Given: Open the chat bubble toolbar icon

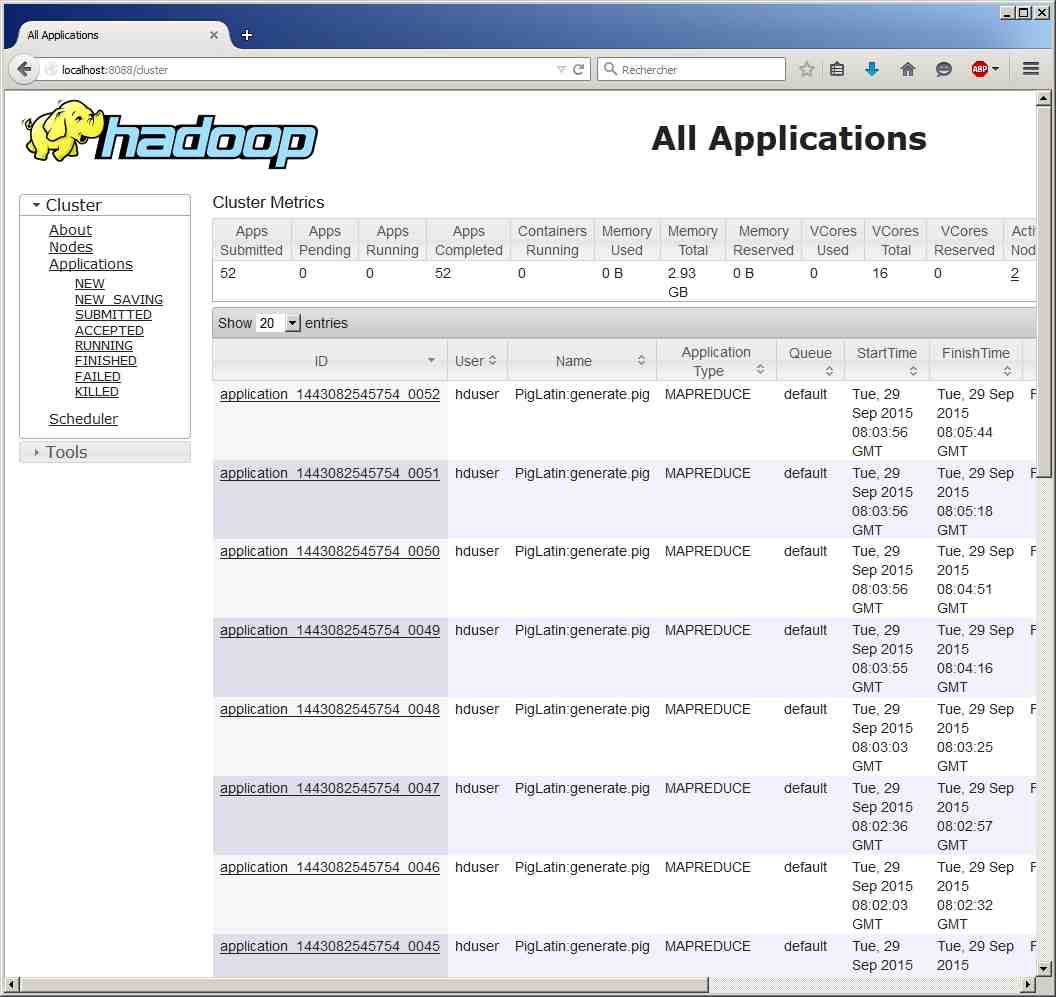Looking at the screenshot, I should click(x=943, y=69).
